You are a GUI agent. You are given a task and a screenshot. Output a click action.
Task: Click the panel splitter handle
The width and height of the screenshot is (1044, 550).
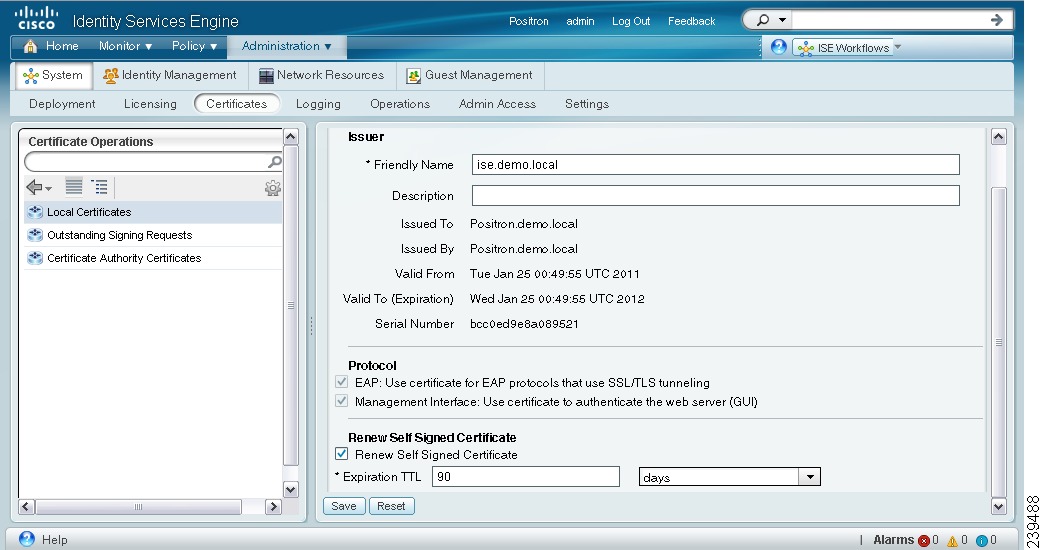pos(311,325)
